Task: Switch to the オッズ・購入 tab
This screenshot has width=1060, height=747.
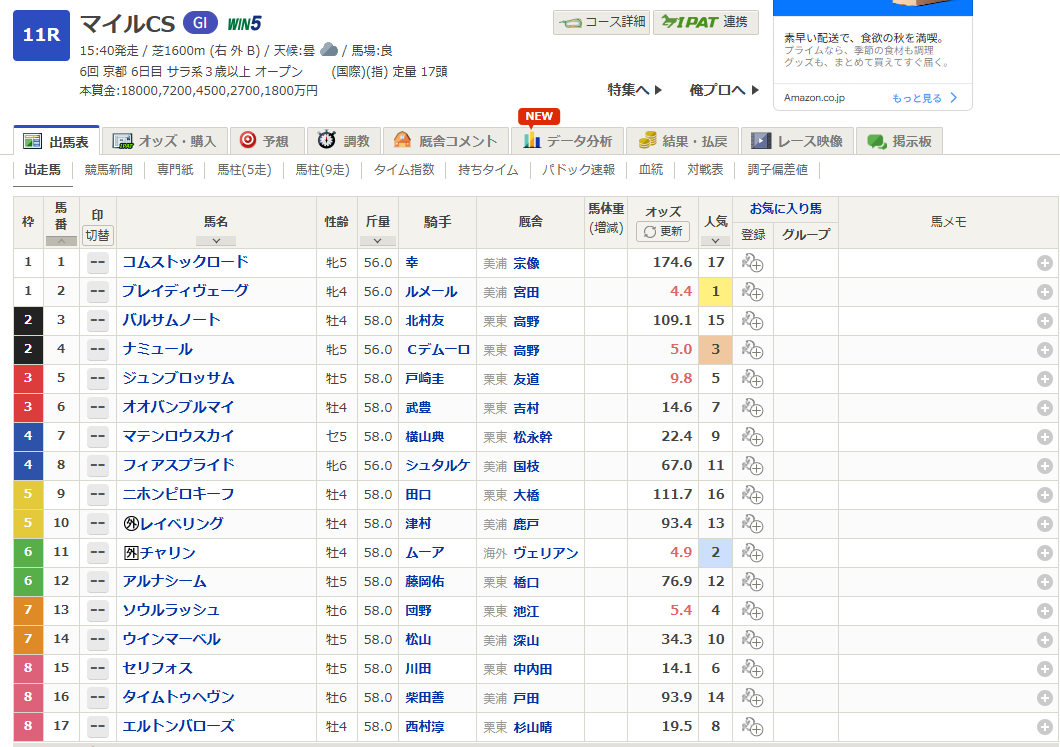Action: [168, 141]
